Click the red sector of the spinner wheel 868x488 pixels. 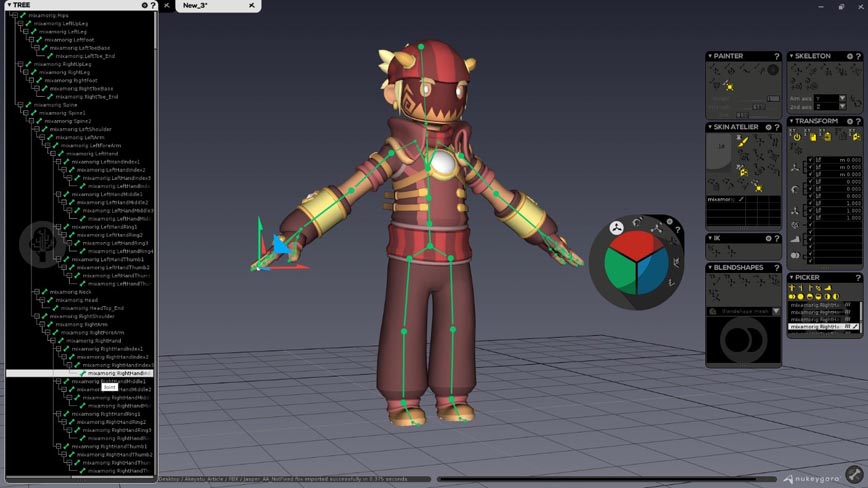636,244
